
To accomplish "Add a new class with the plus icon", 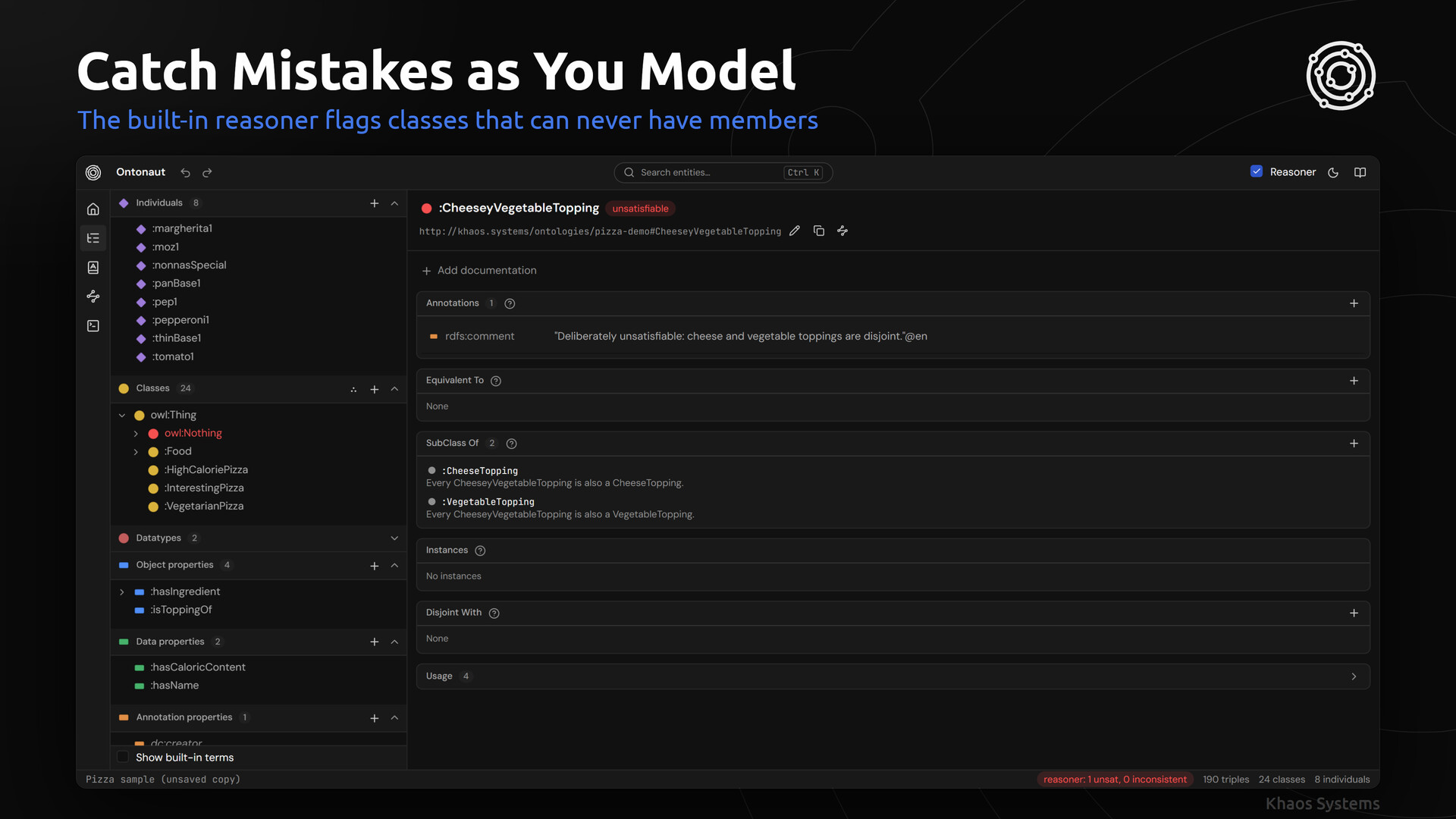I will (375, 389).
